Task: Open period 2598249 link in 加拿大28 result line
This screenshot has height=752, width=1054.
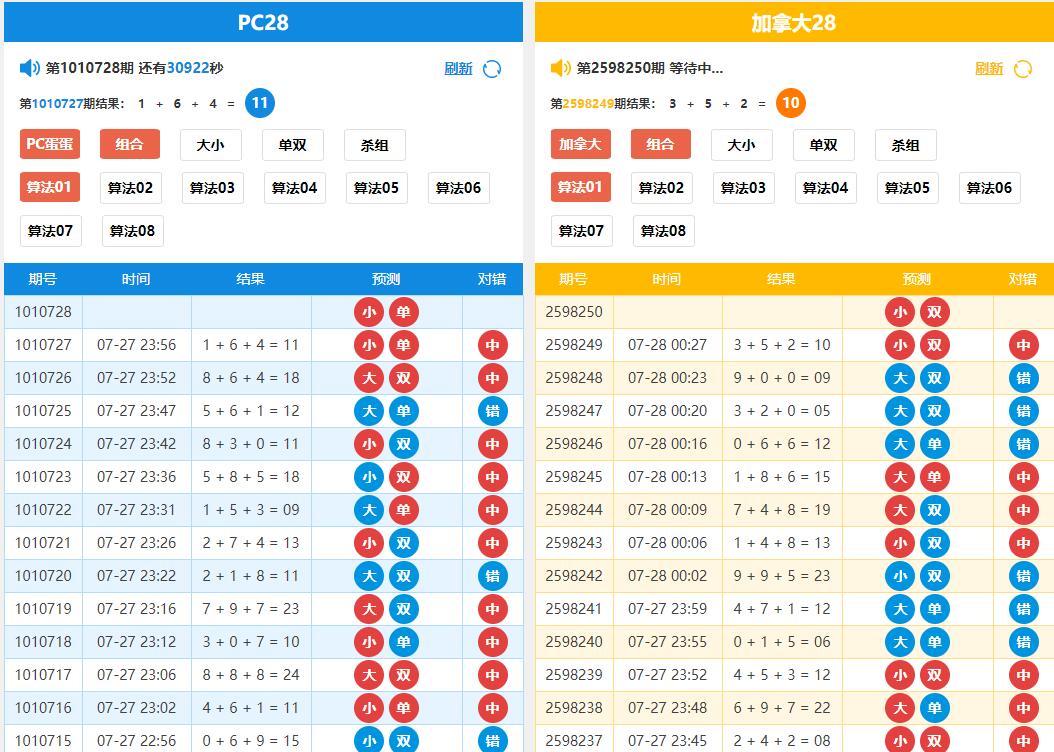Action: (x=588, y=103)
